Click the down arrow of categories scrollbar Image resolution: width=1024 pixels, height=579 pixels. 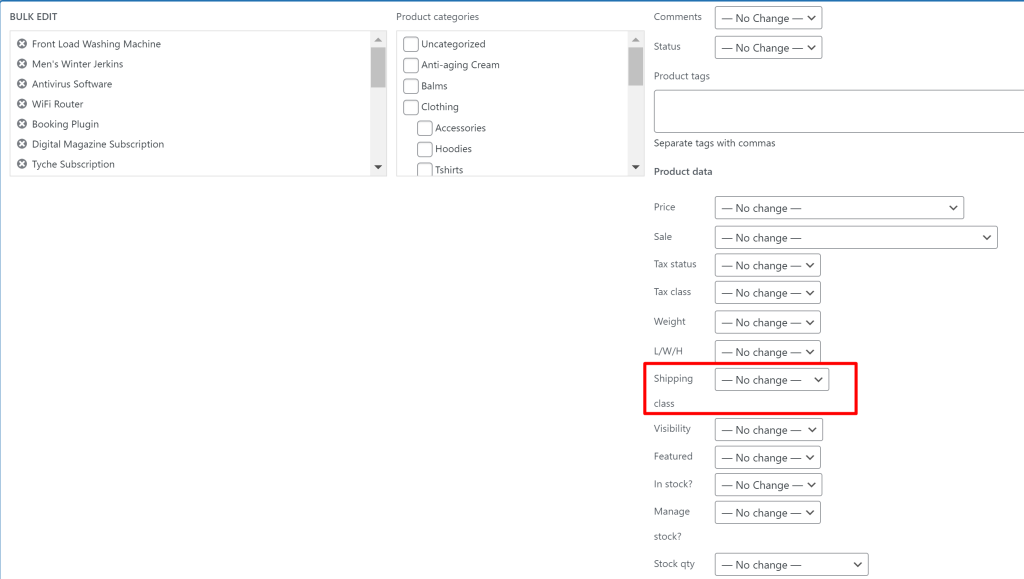click(635, 167)
